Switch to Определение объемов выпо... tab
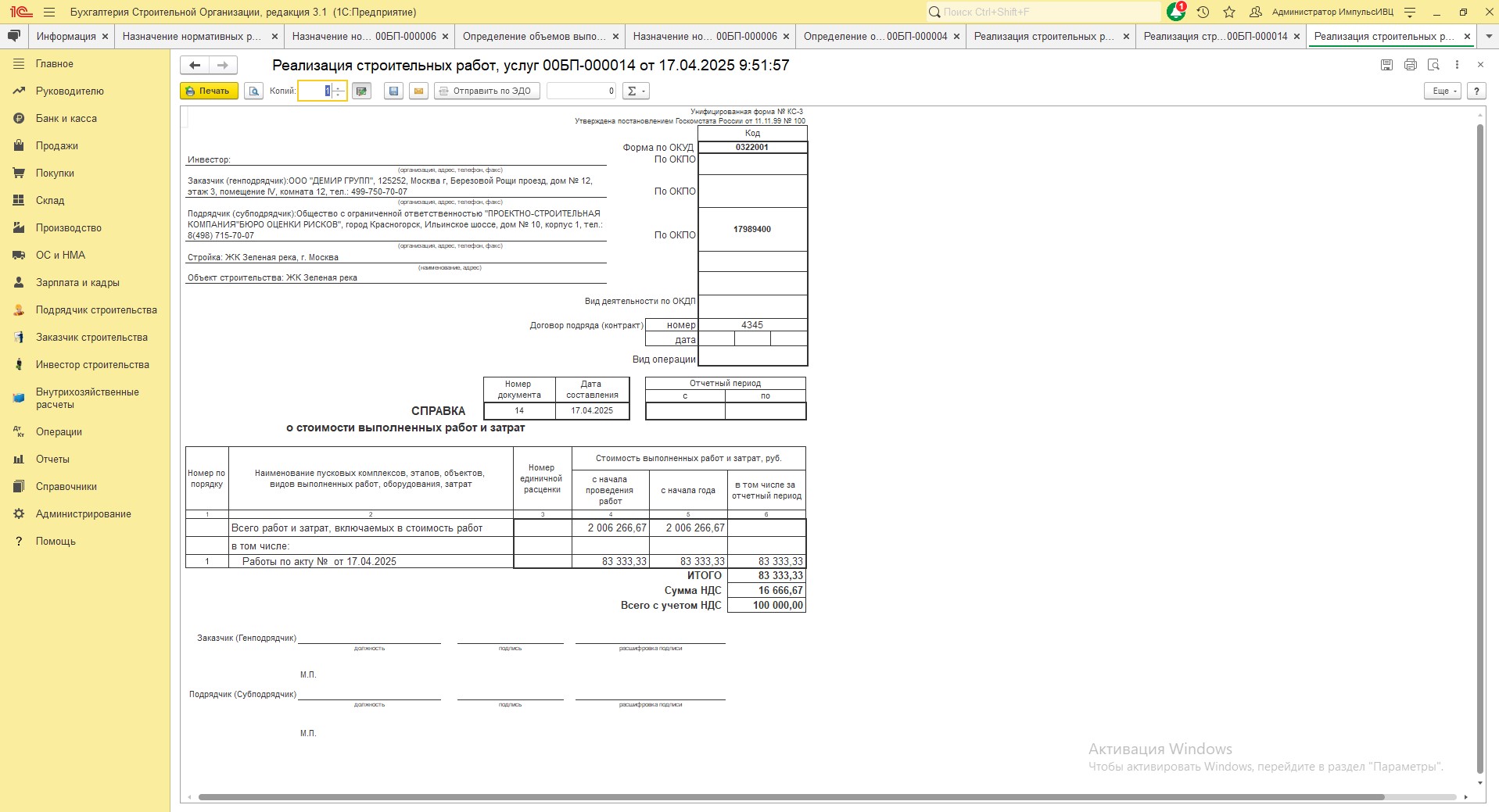Screen dimensions: 1499x812 [534, 36]
